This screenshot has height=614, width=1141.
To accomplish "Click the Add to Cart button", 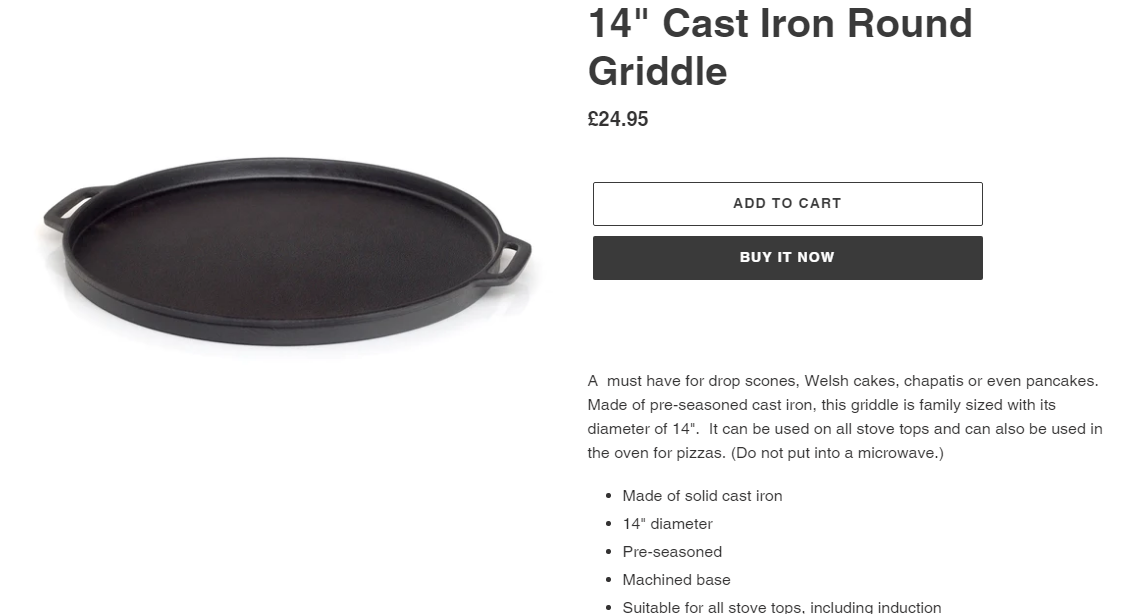I will click(x=787, y=204).
